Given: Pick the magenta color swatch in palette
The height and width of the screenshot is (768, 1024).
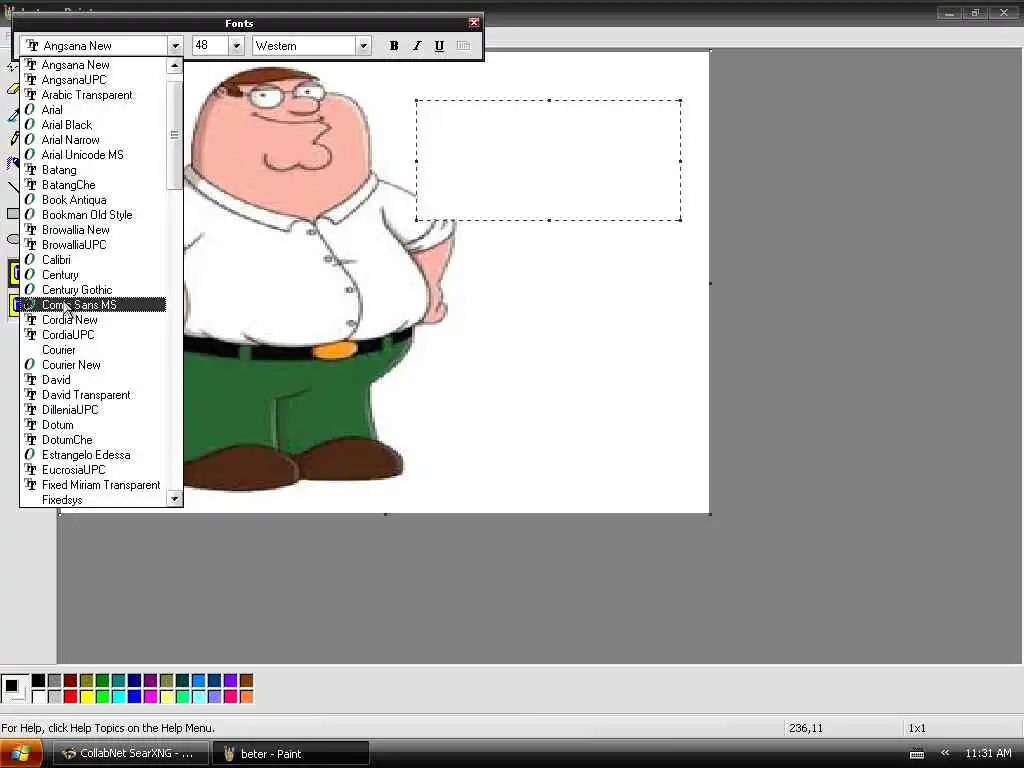Looking at the screenshot, I should 150,697.
